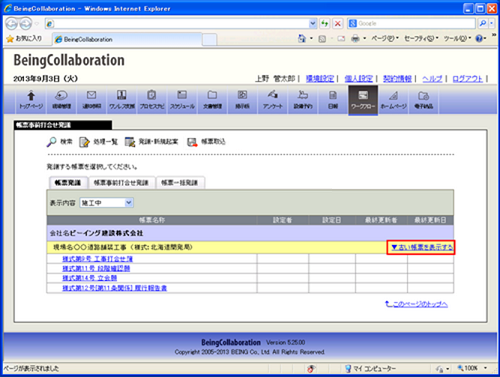
Task: Open the 表示内容 dropdown showing 施工中
Action: 107,203
